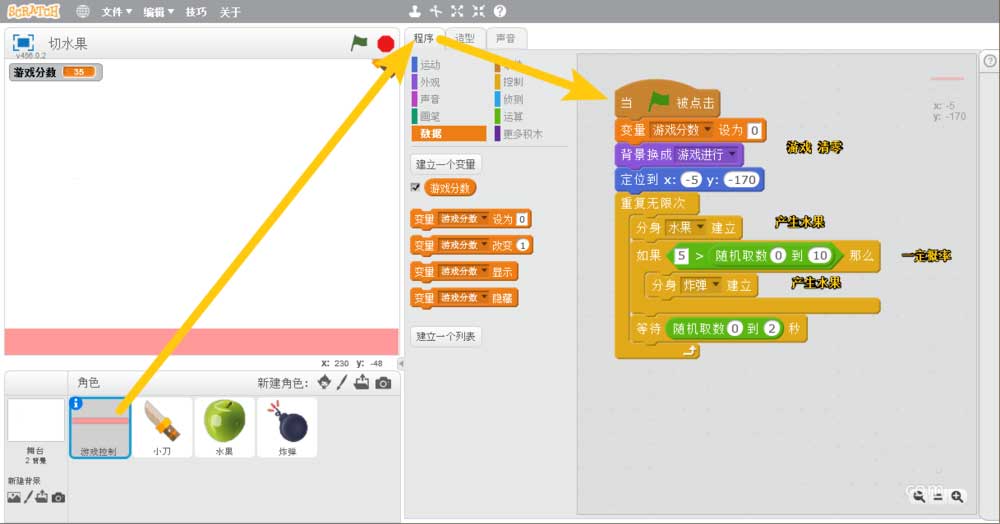This screenshot has width=1000, height=524.
Task: Choose a backdrop from the library
Action: coord(13,497)
